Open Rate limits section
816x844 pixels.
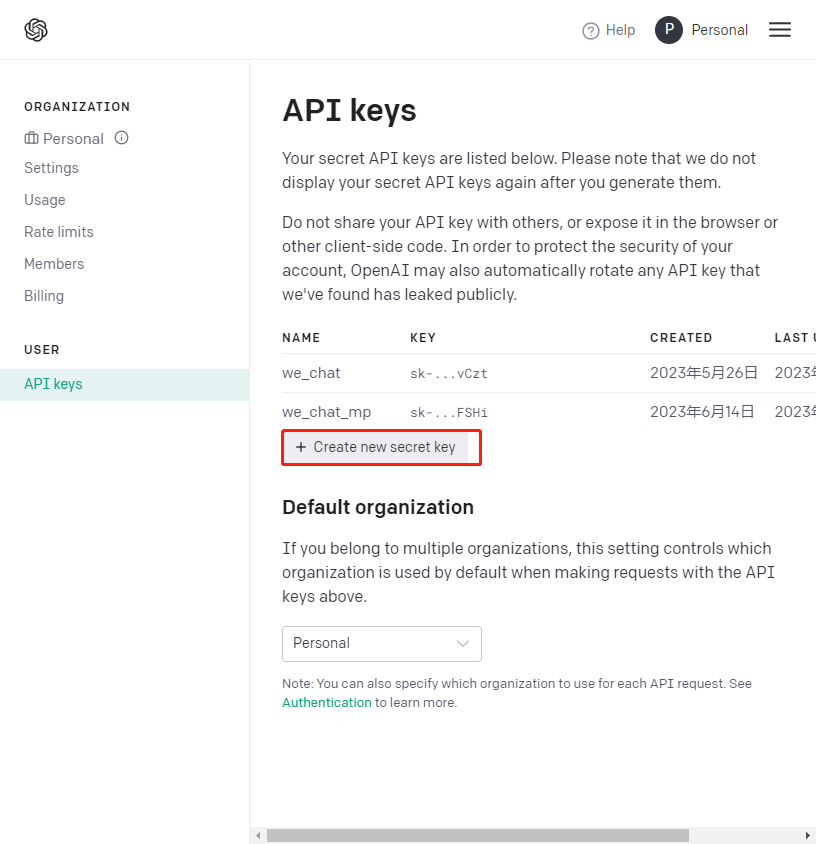pyautogui.click(x=59, y=232)
